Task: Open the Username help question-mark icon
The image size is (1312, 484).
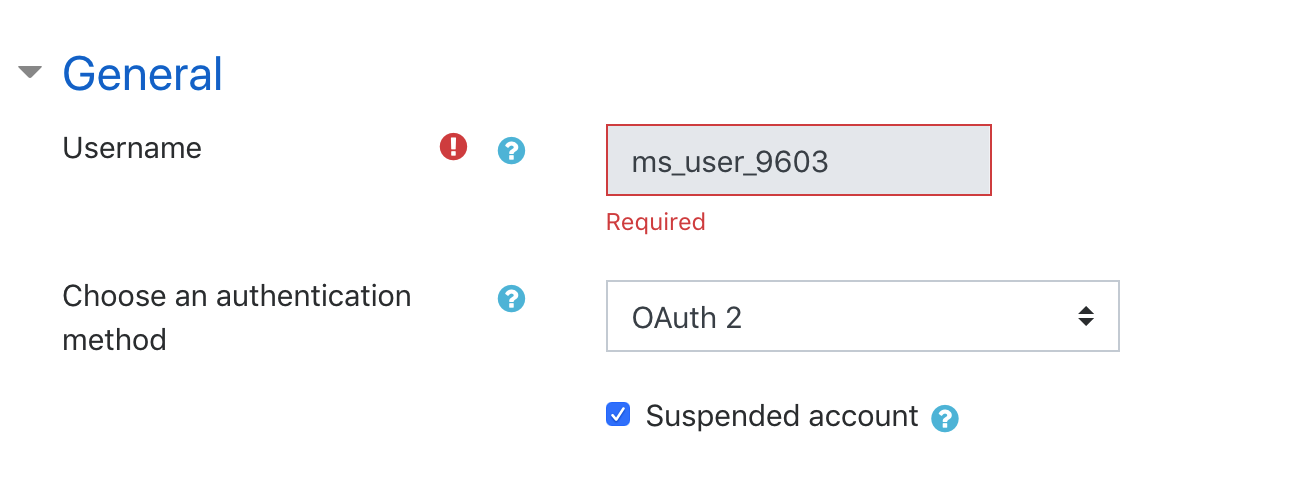Action: coord(512,151)
